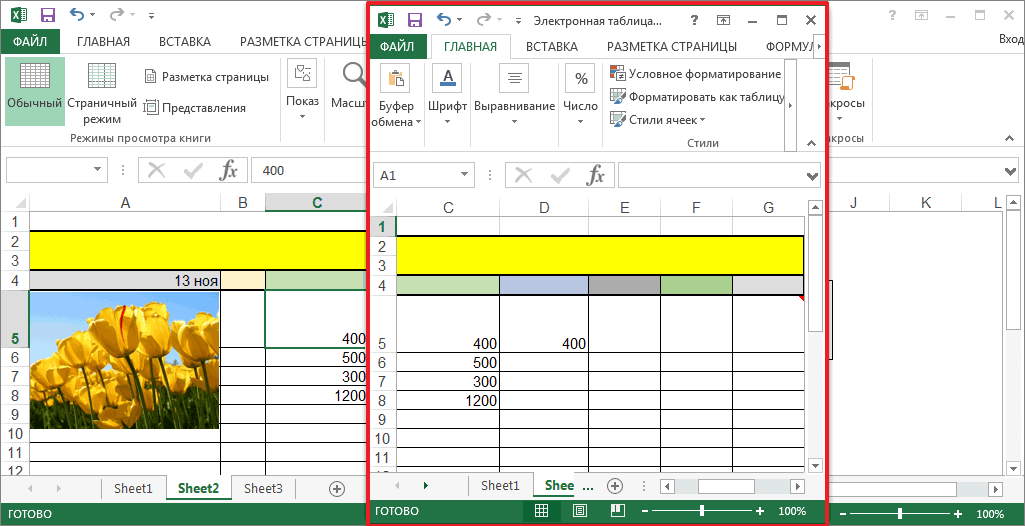The height and width of the screenshot is (526, 1025).
Task: Add new sheet next to Sheet3 tab
Action: click(336, 488)
